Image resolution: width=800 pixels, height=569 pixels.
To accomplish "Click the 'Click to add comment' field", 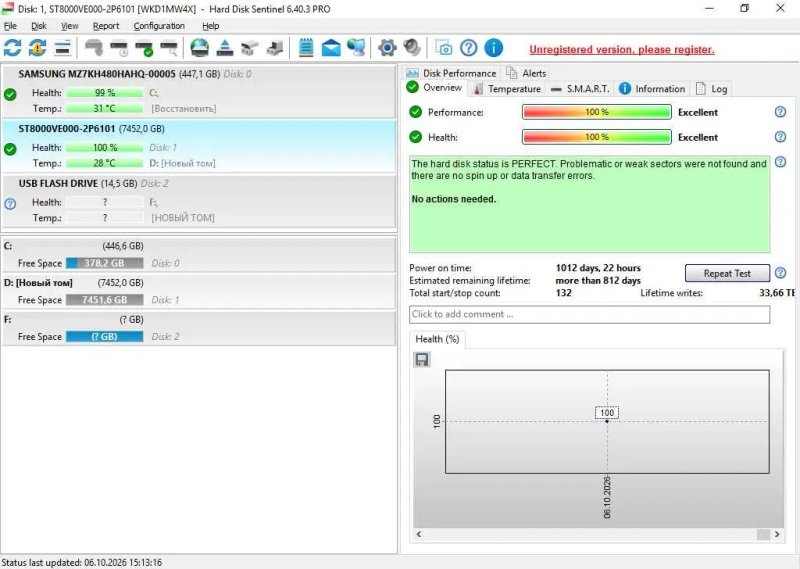I will (x=589, y=314).
